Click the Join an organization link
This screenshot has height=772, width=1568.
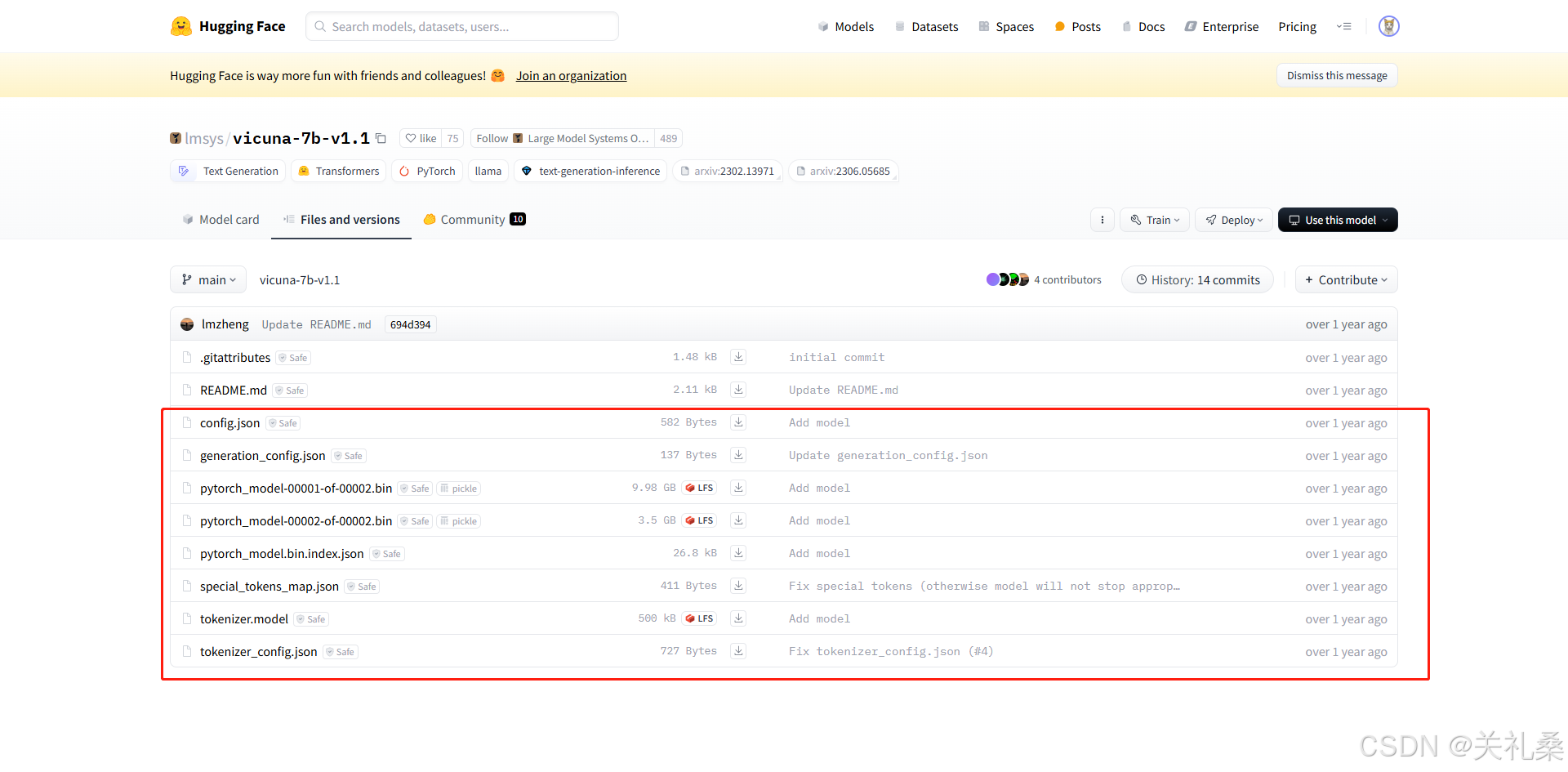click(571, 75)
